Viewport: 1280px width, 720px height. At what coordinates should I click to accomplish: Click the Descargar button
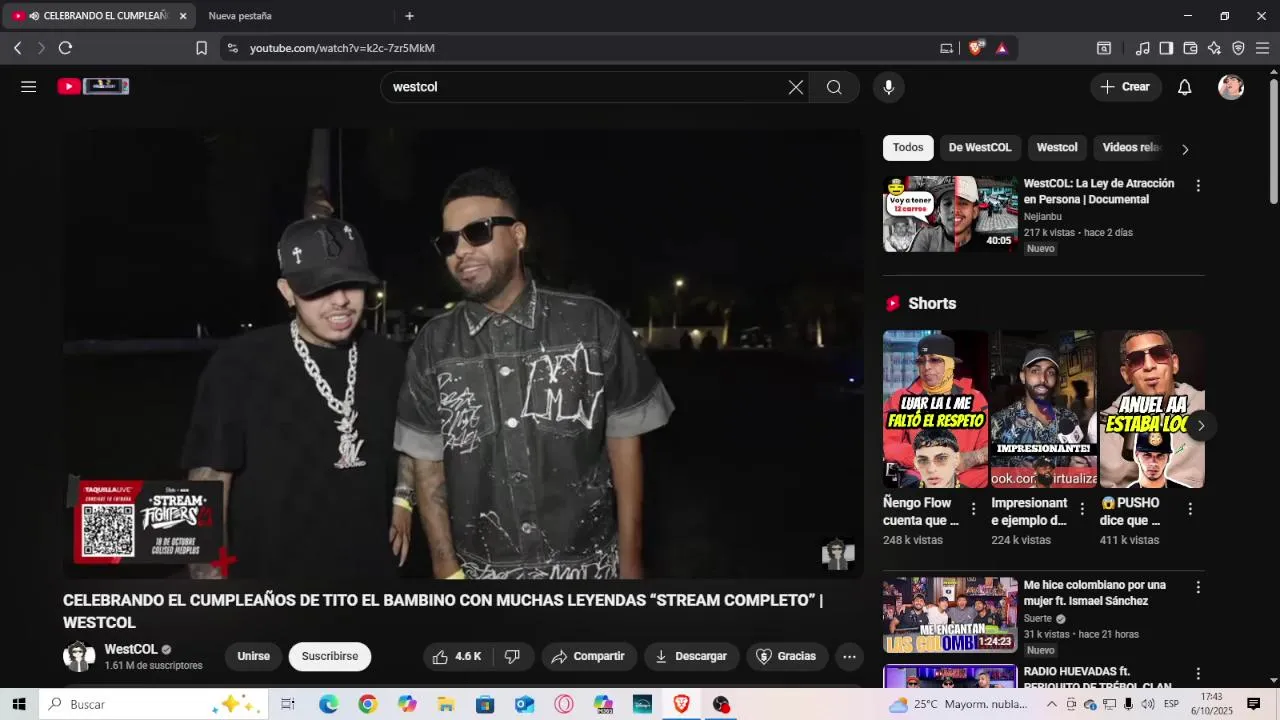[691, 657]
